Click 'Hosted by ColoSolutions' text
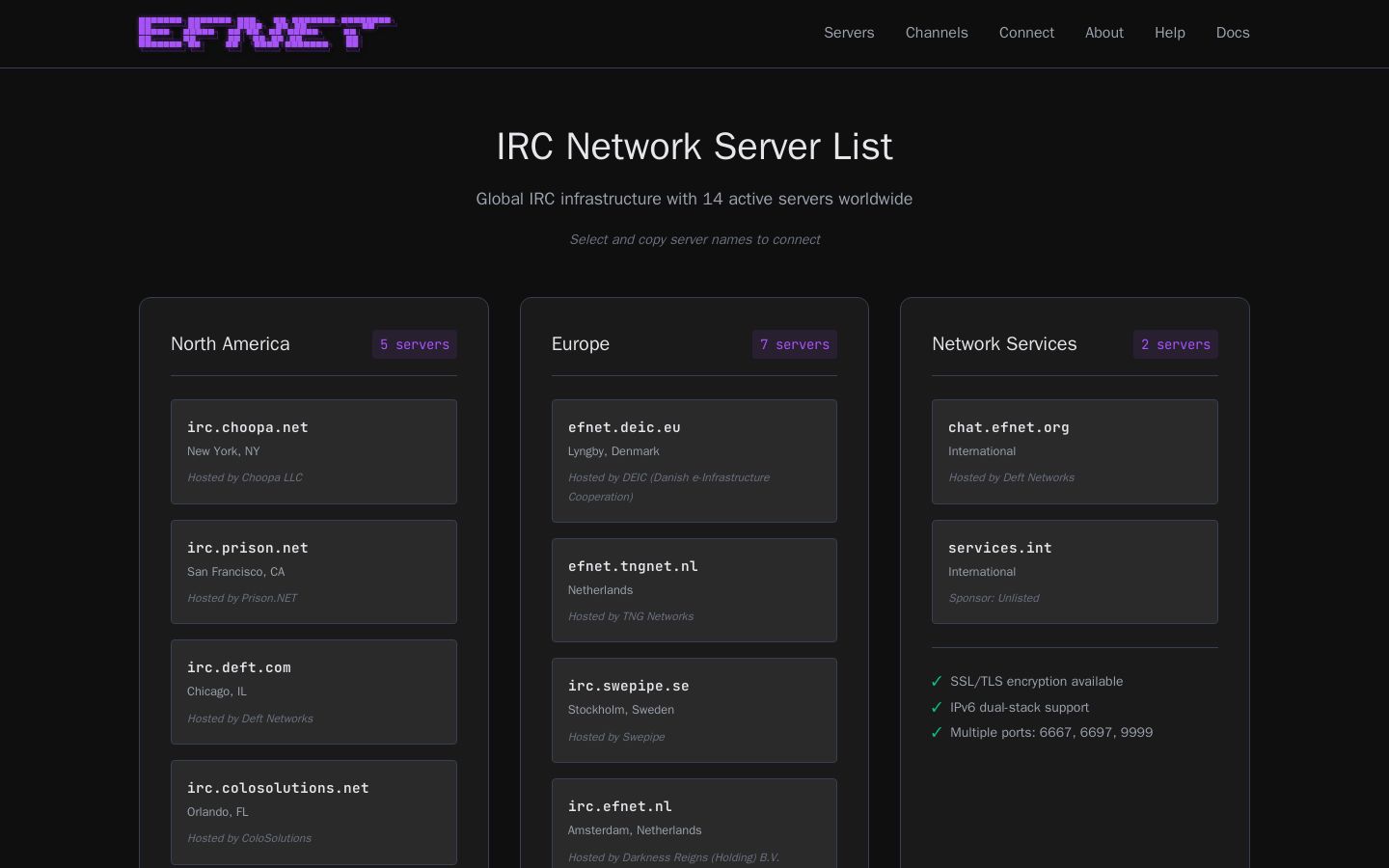The height and width of the screenshot is (868, 1389). click(249, 838)
